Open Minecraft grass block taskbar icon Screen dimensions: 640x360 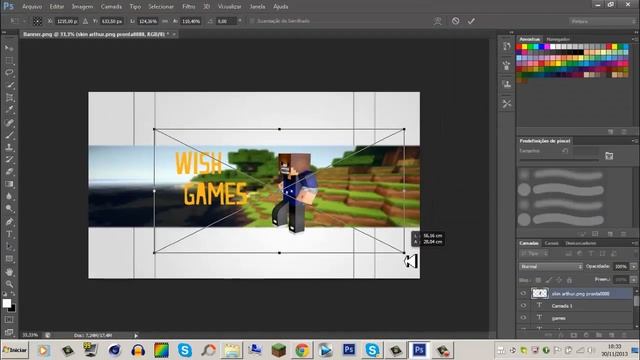coord(279,350)
